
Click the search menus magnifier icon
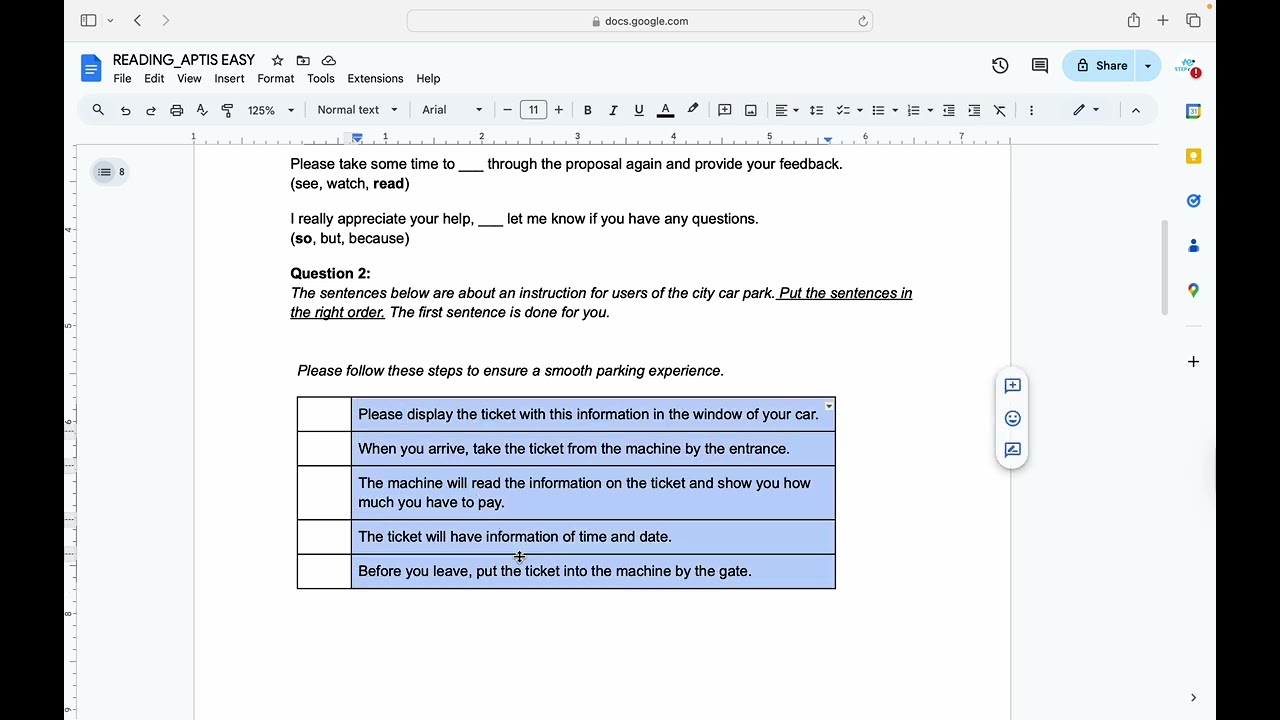pyautogui.click(x=98, y=110)
